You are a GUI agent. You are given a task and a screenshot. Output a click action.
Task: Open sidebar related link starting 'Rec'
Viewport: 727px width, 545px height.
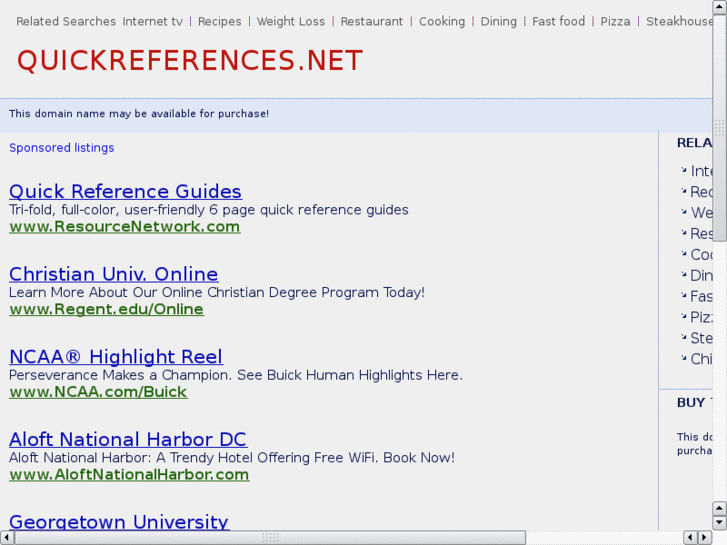(701, 192)
